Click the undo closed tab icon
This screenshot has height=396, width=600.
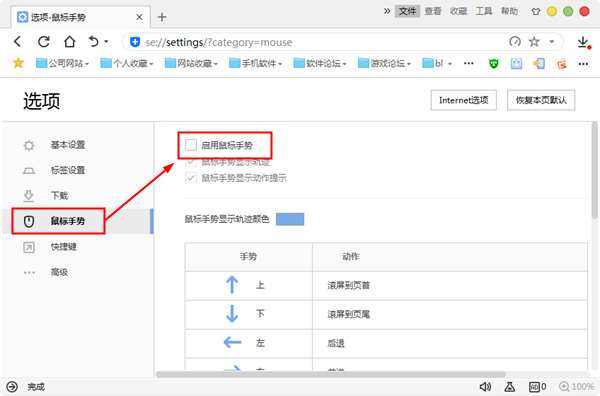[x=93, y=41]
